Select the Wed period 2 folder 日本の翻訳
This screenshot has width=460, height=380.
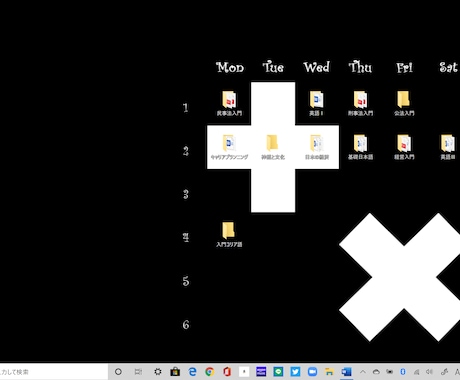[x=317, y=147]
